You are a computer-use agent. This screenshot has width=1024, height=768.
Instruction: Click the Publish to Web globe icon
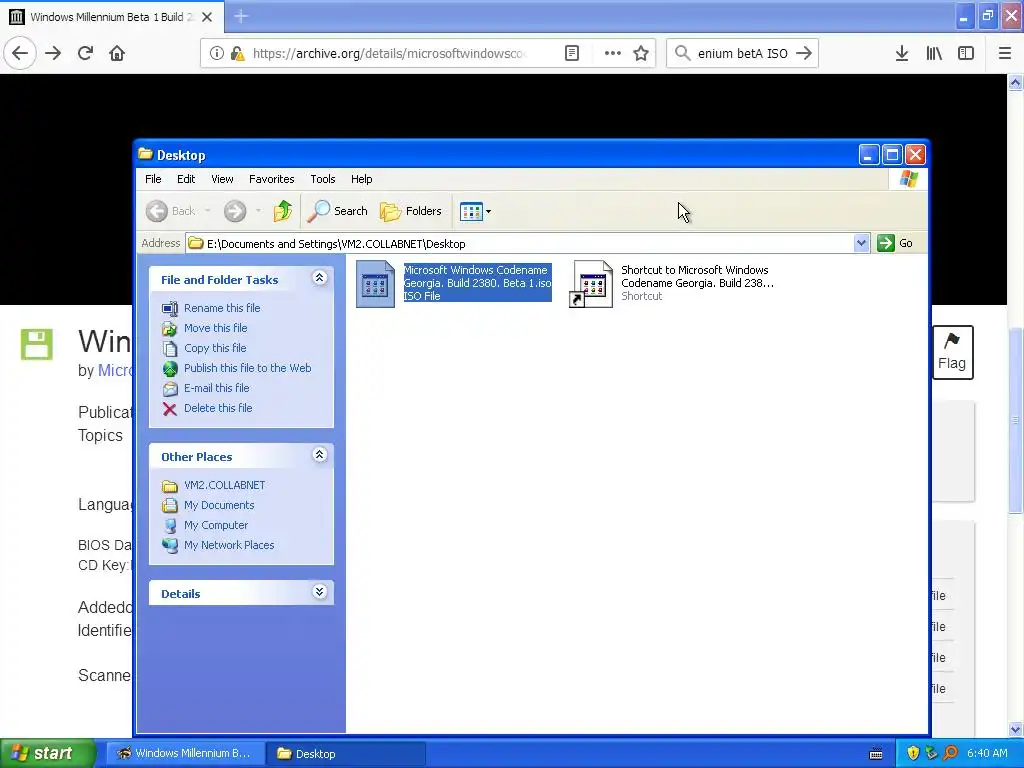170,369
